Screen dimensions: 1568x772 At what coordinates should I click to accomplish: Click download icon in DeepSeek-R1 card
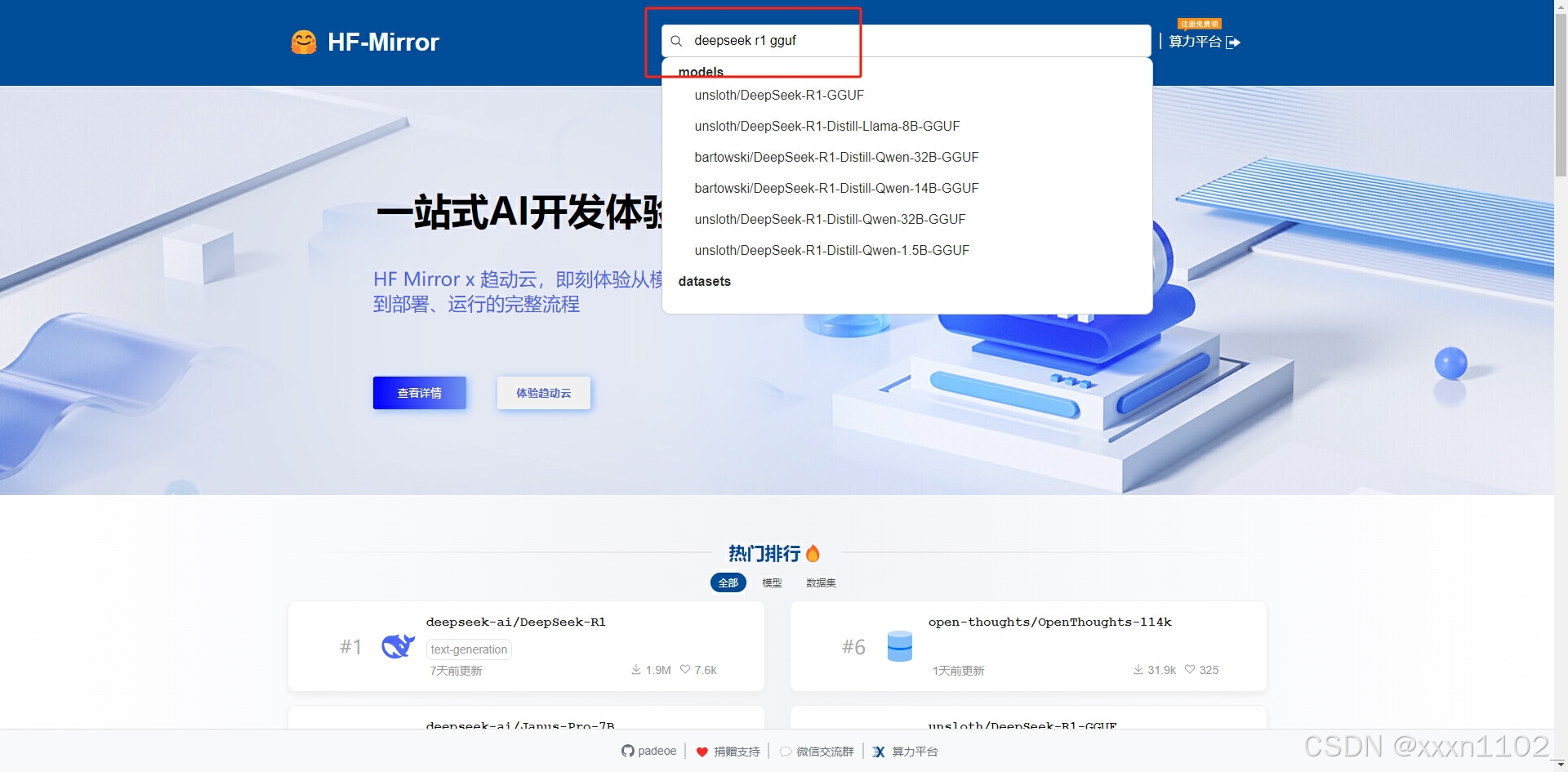(636, 670)
